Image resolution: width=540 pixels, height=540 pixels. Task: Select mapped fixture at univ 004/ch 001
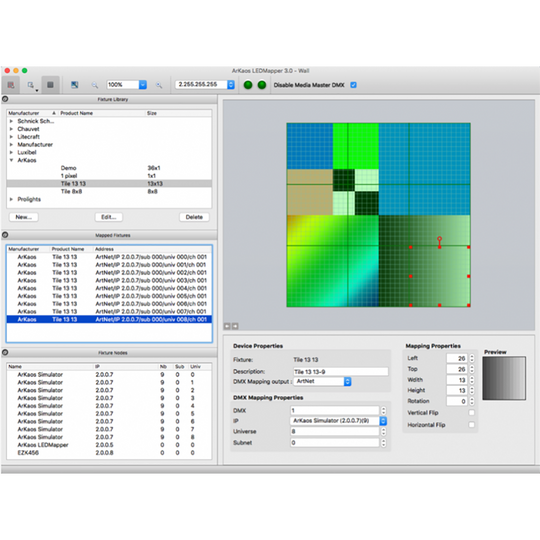tap(109, 288)
